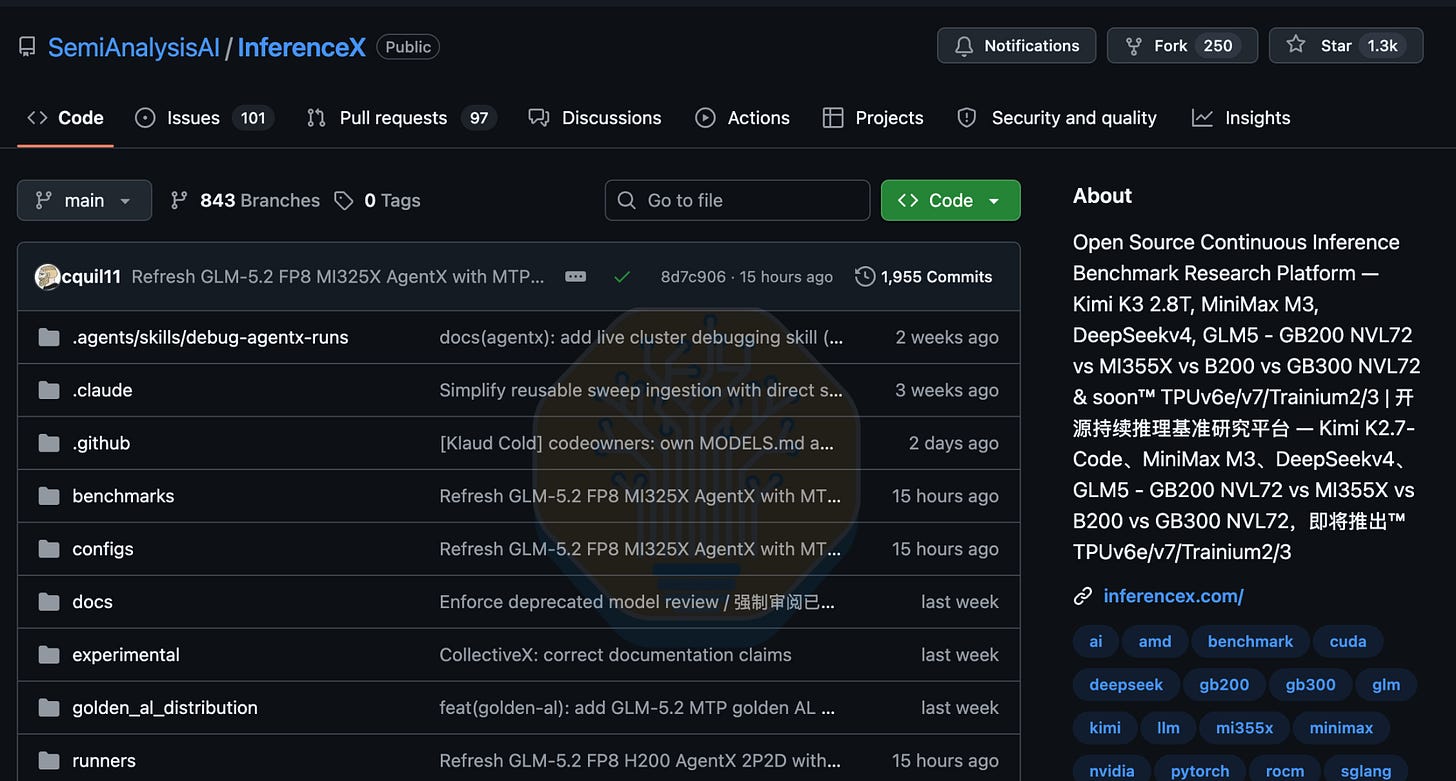Open the .claude folder
Screen dimensions: 1456x781
pos(102,390)
